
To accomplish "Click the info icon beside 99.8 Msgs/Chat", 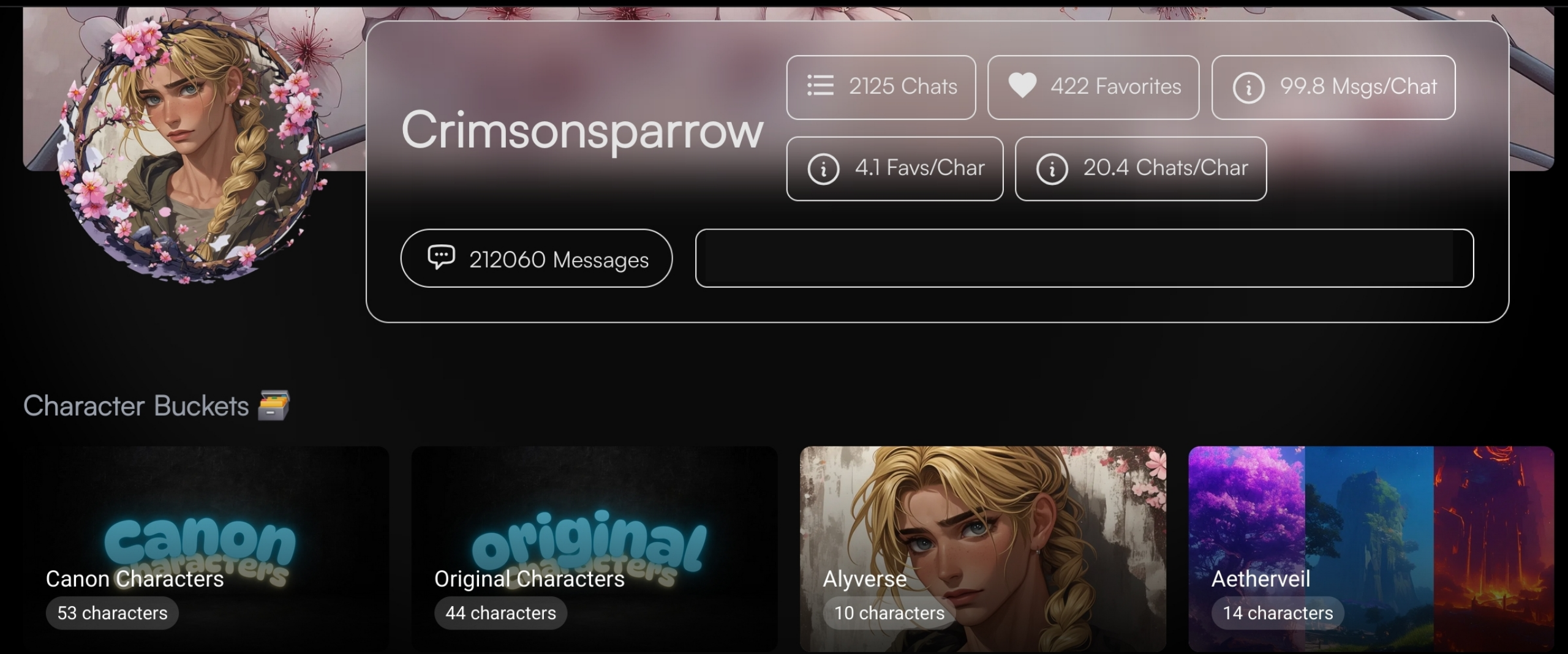I will pyautogui.click(x=1248, y=88).
